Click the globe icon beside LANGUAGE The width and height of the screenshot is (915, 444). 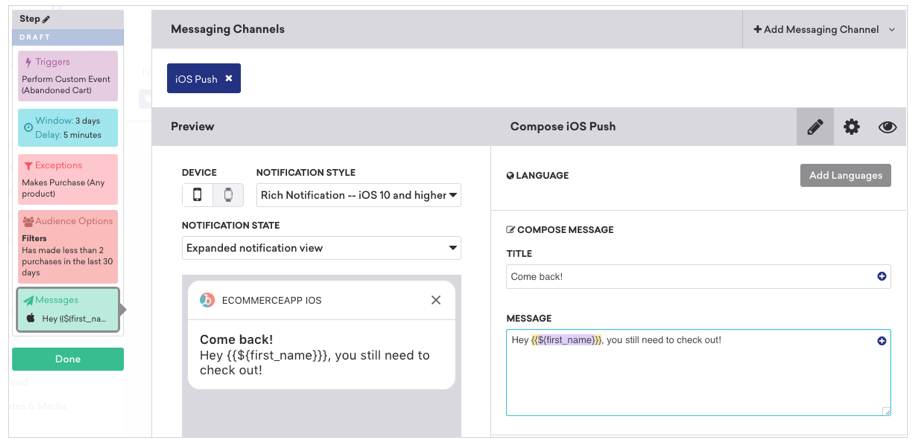pyautogui.click(x=510, y=176)
